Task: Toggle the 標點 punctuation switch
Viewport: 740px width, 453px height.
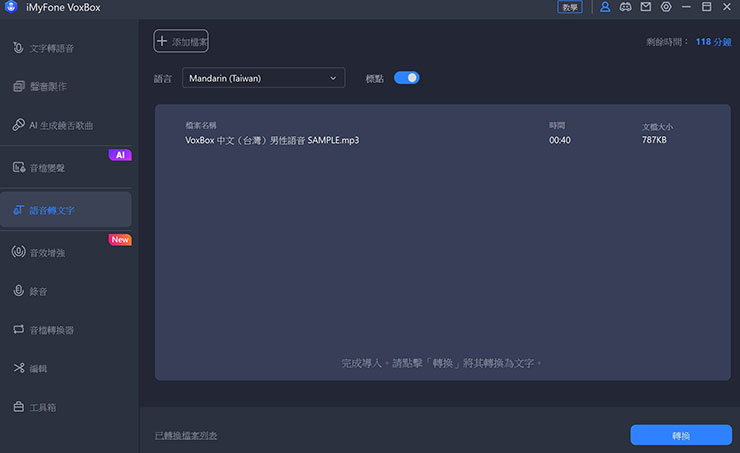Action: point(406,78)
